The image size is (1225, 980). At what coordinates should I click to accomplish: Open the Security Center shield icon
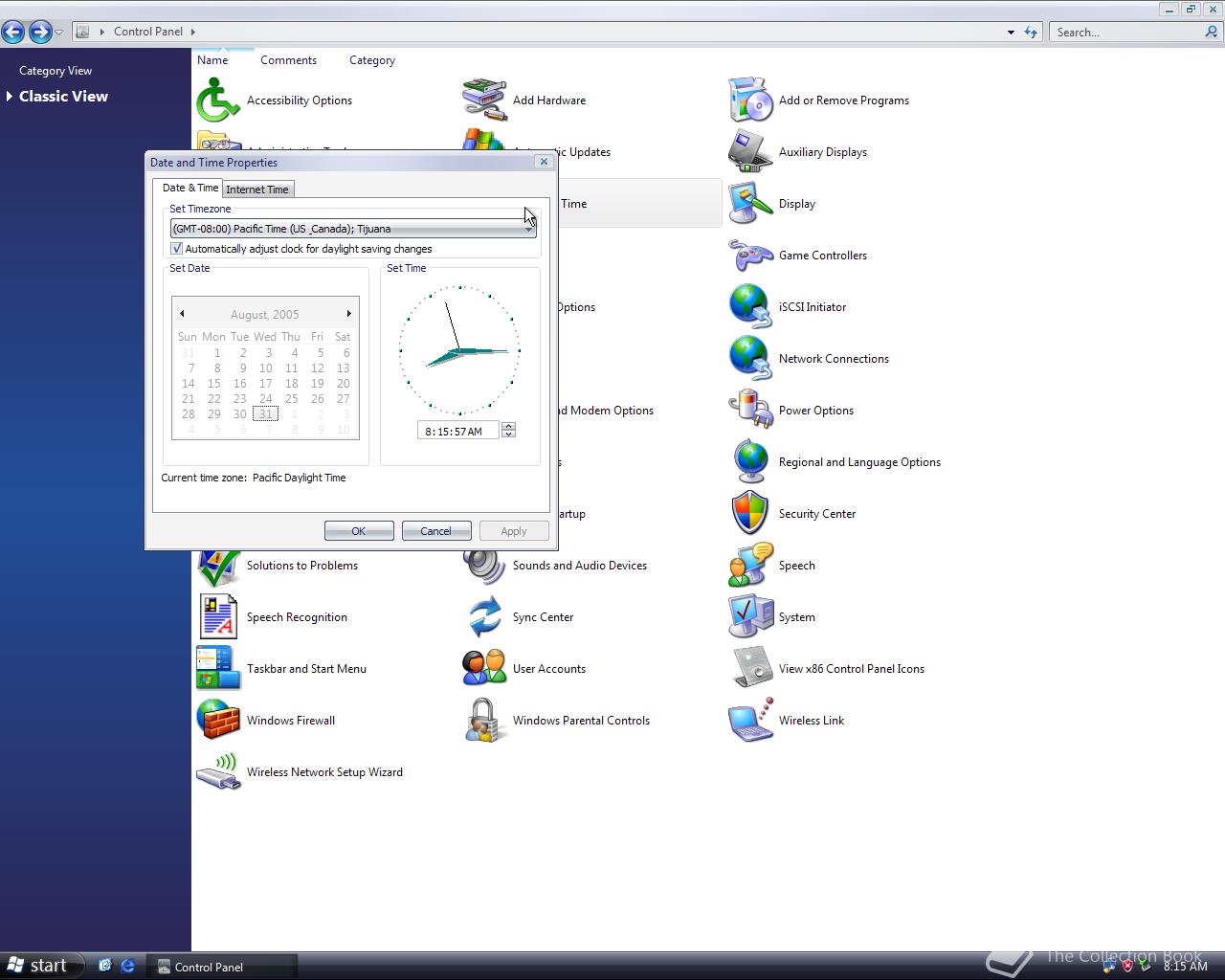pos(750,514)
